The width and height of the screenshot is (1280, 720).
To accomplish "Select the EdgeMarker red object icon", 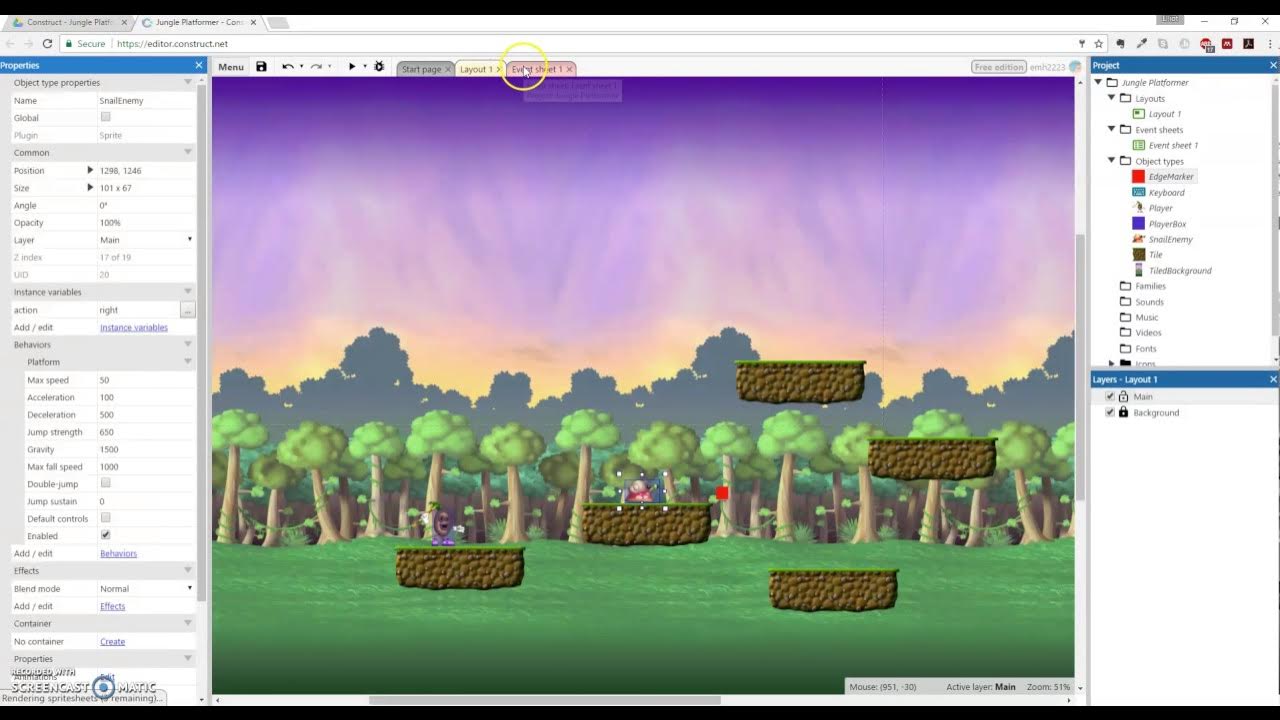I will point(1138,177).
